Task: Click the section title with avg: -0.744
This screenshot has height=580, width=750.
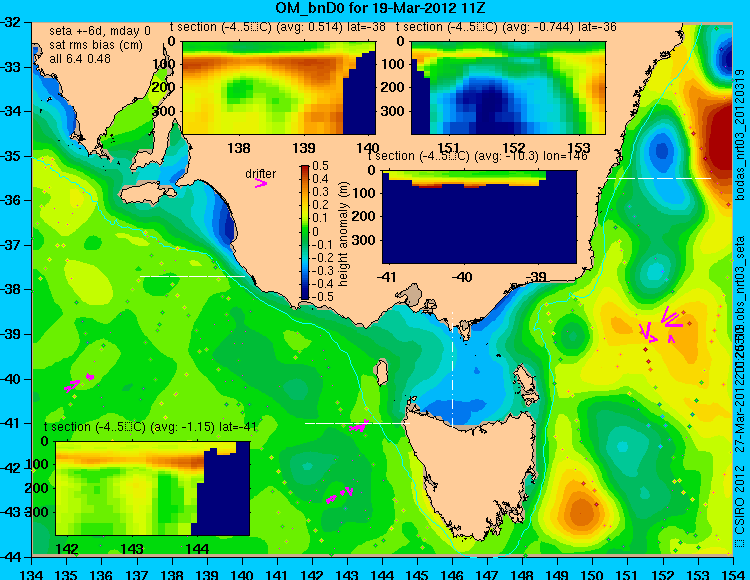Action: point(506,27)
